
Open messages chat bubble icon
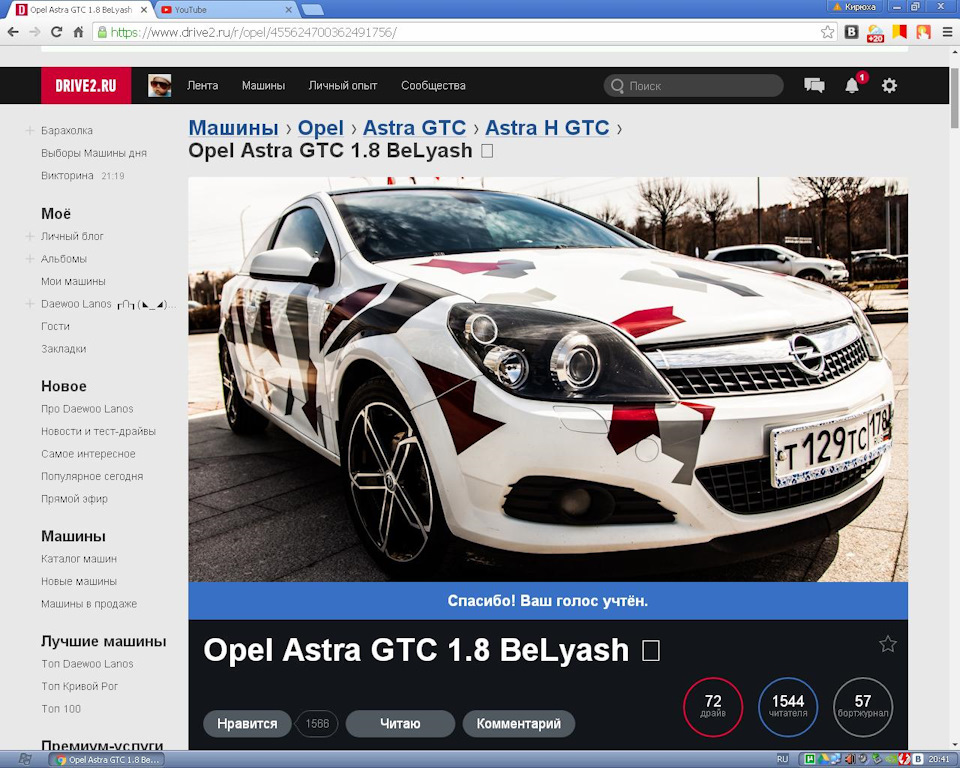[x=814, y=86]
